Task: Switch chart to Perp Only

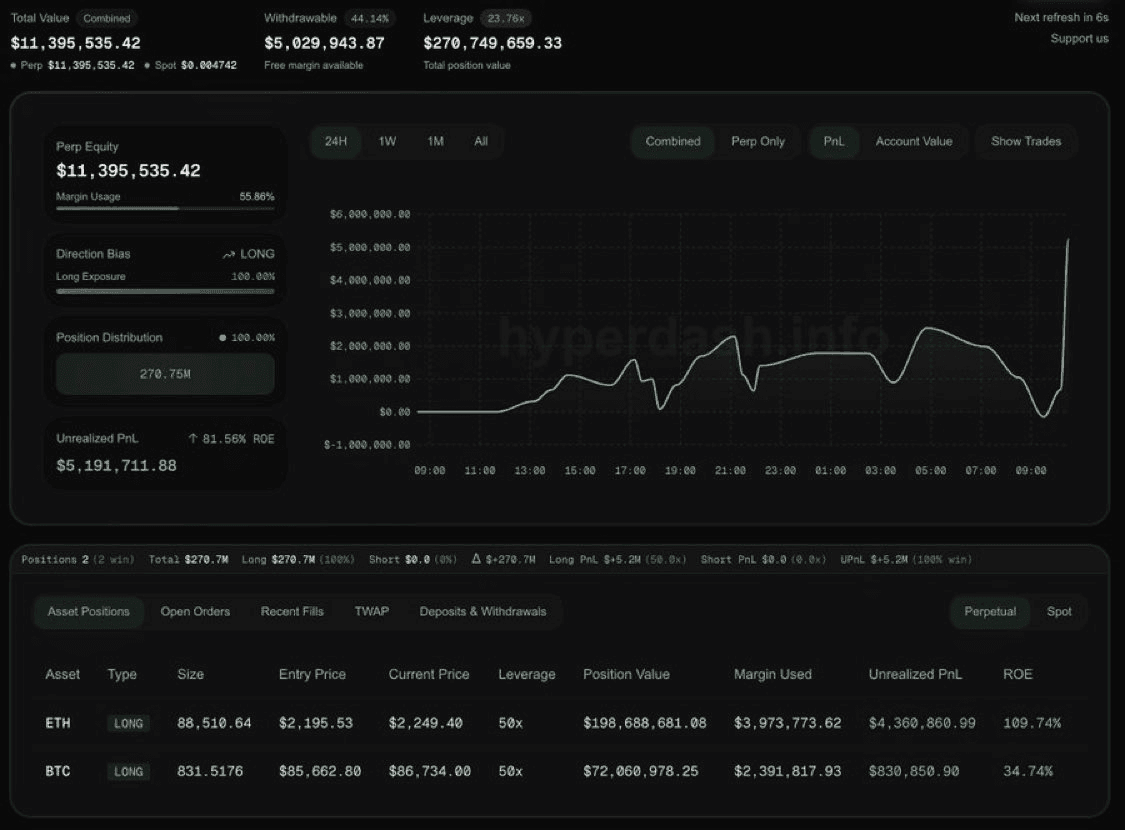Action: coord(757,142)
